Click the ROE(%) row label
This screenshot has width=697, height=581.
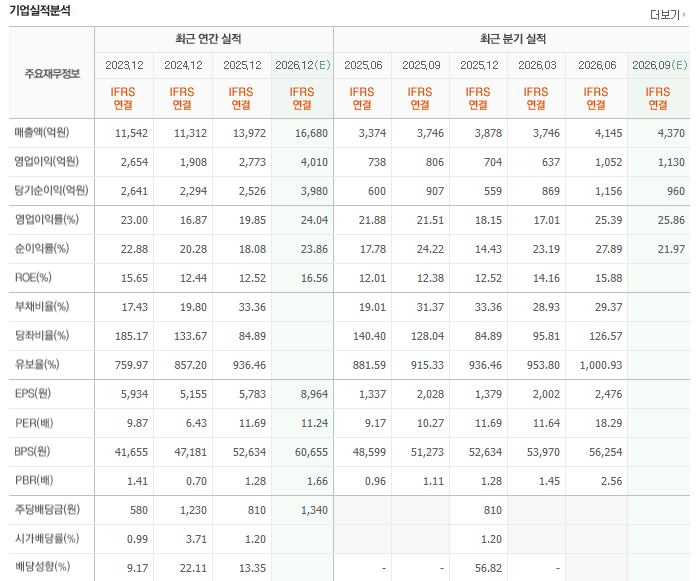(x=33, y=277)
